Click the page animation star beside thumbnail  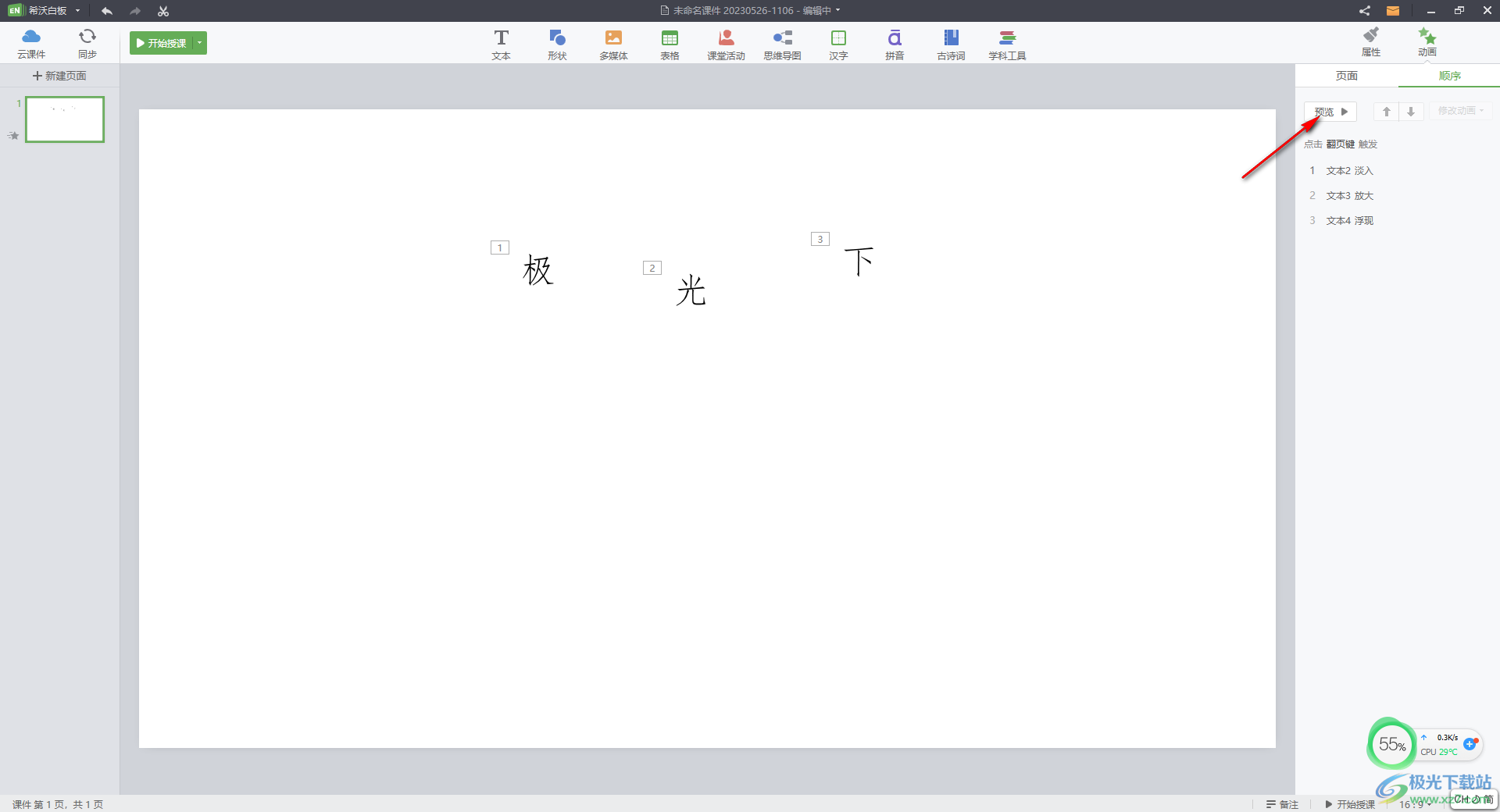coord(13,136)
